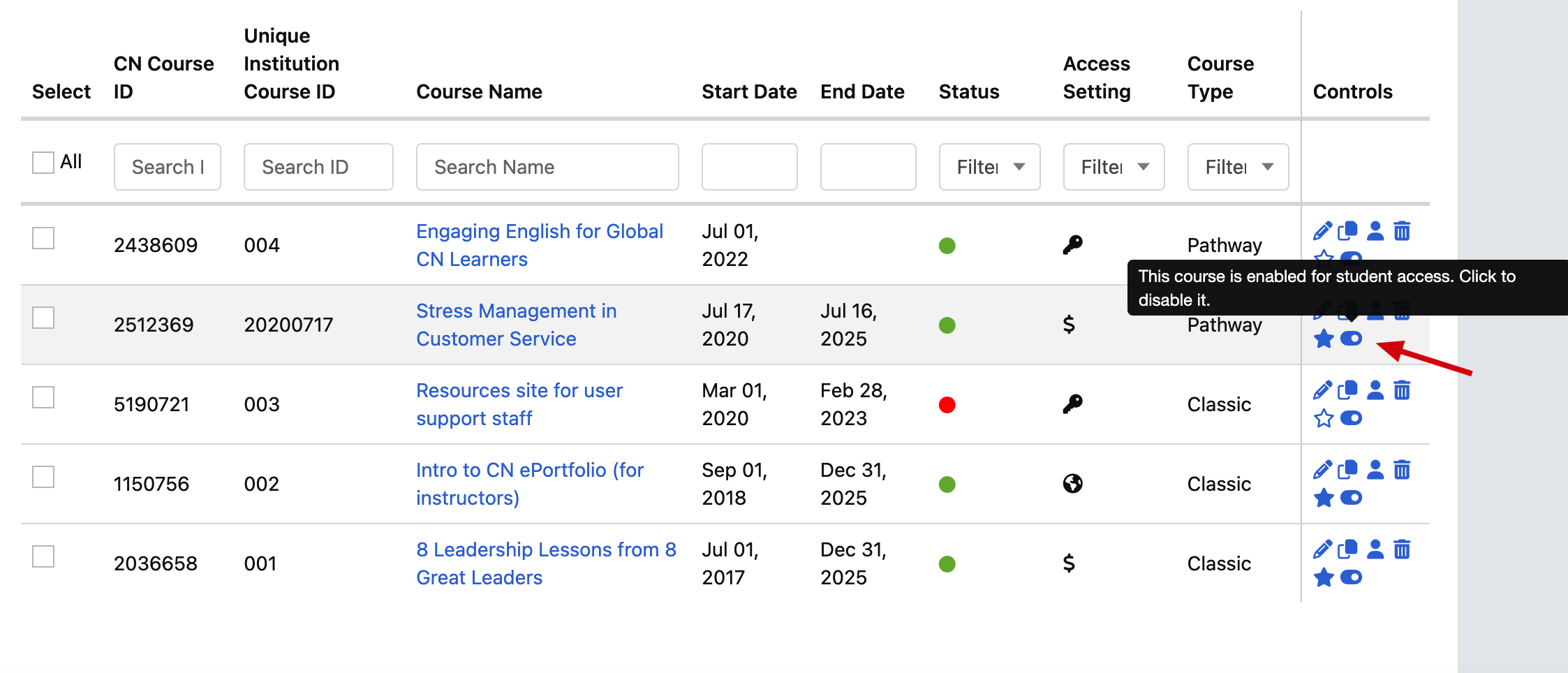
Task: Open Resources site for user support staff link
Action: pos(519,404)
